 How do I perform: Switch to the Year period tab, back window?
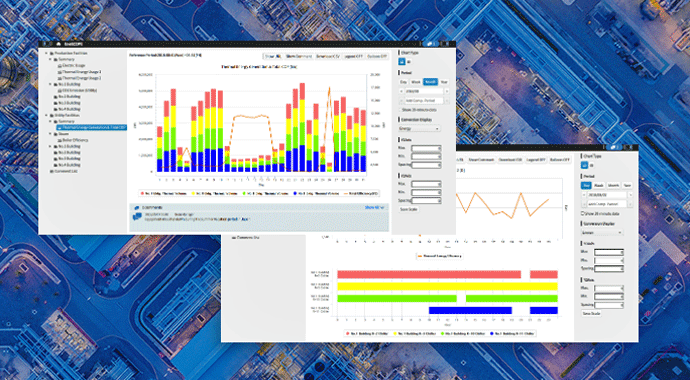pos(628,186)
